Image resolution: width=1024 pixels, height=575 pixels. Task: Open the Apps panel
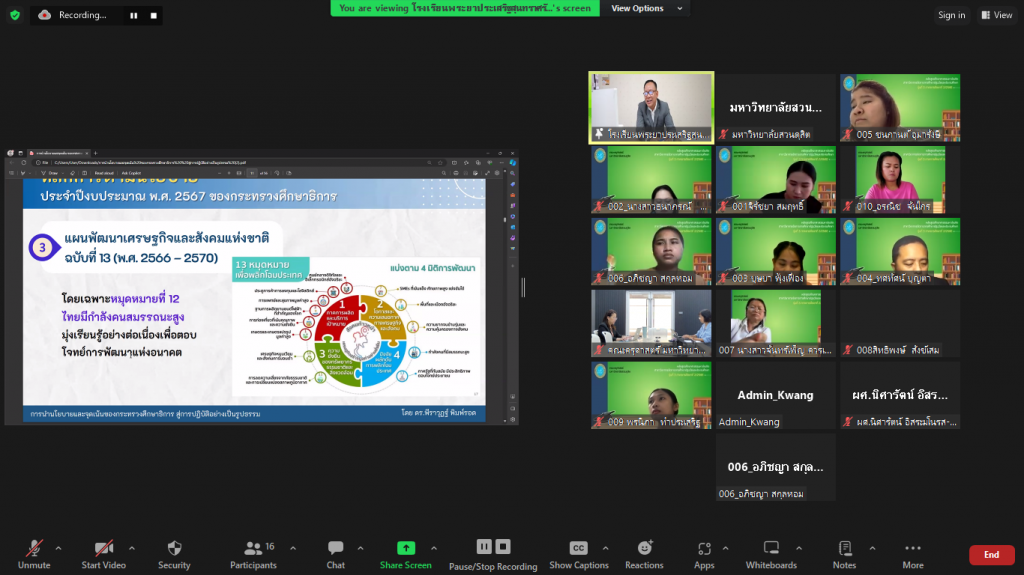(704, 553)
